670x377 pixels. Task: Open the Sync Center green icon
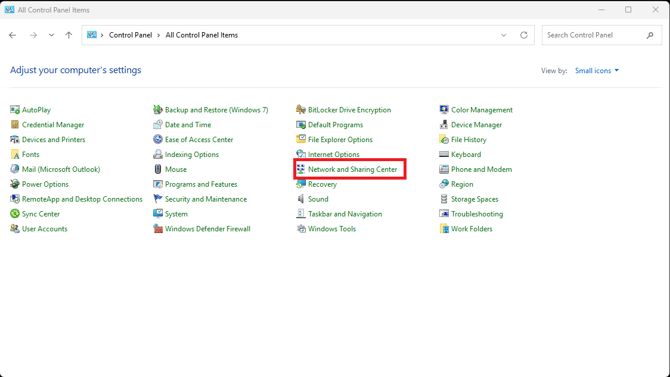[15, 214]
